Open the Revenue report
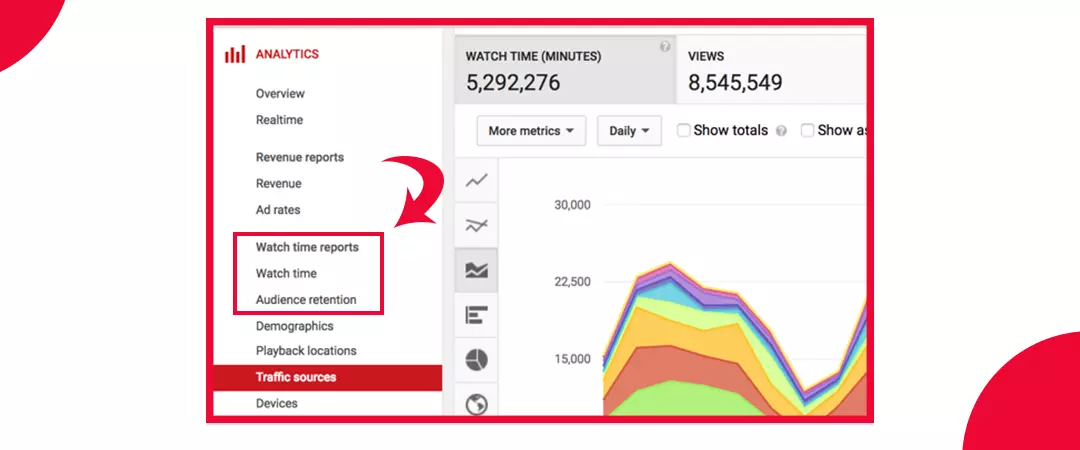 (278, 183)
